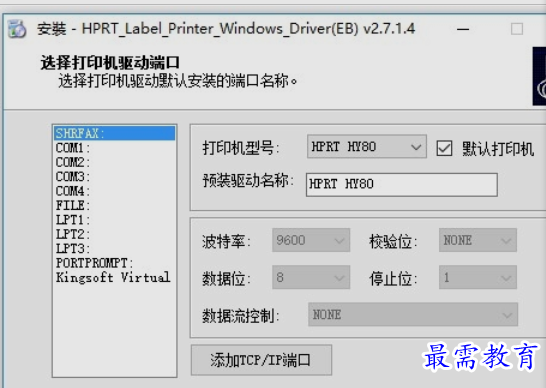Open the 打印机型号 HPRT HY80 dropdown
This screenshot has height=388, width=546.
point(367,147)
